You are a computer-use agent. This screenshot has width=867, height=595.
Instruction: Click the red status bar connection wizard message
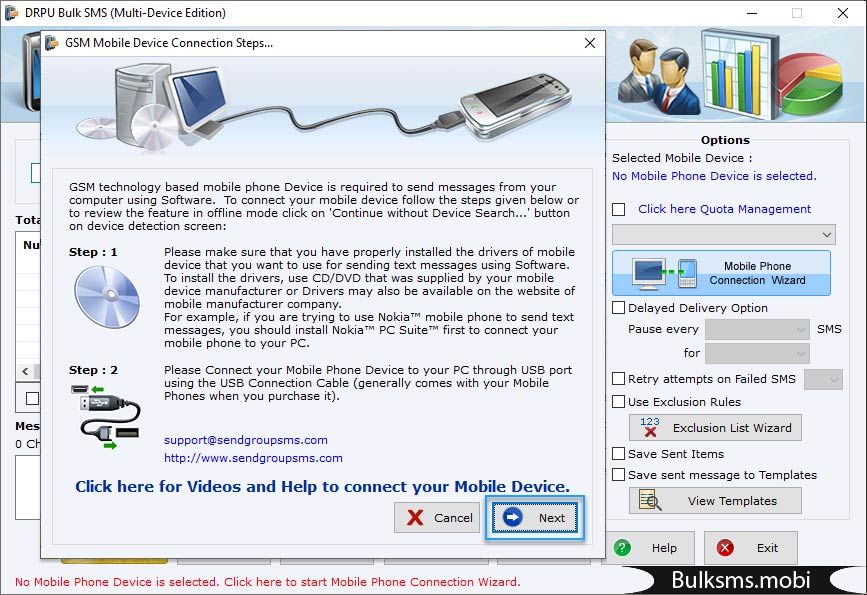coord(268,582)
